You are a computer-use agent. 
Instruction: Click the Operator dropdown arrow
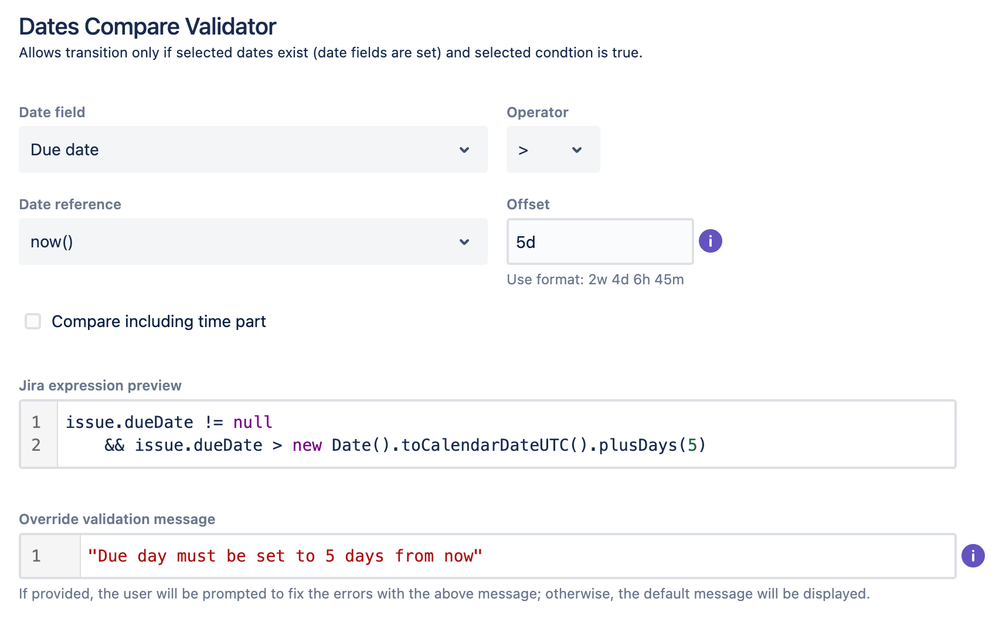point(578,149)
